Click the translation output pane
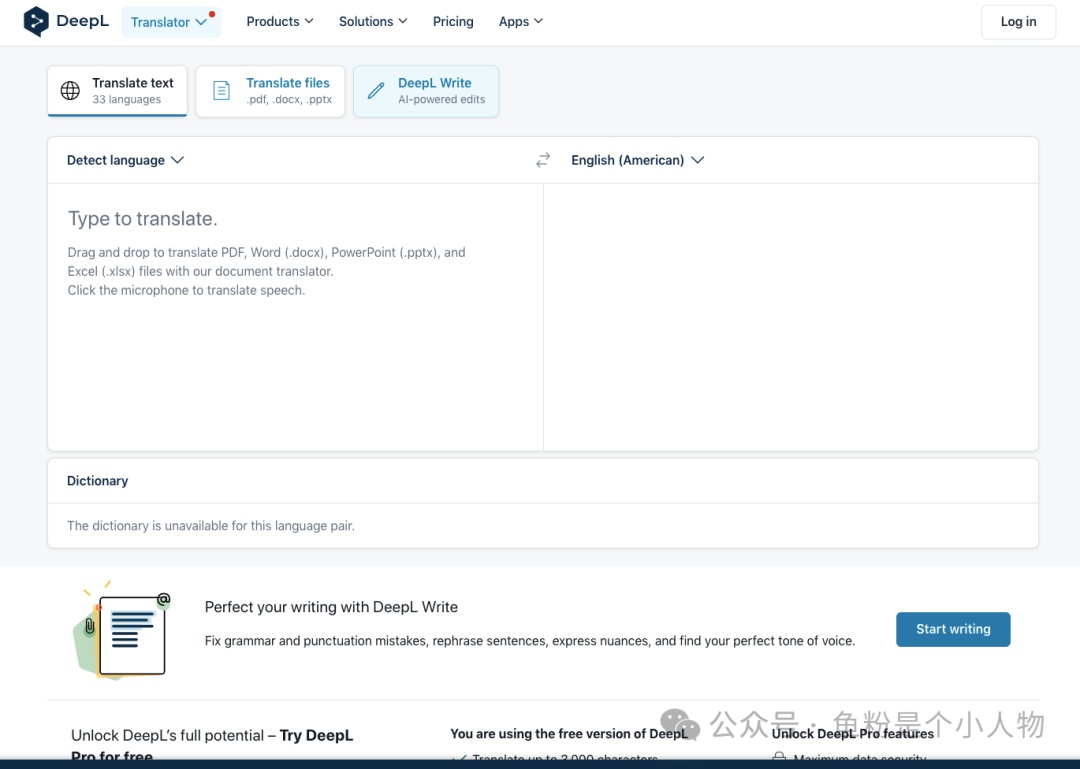Screen dimensions: 1080x769 tap(791, 317)
